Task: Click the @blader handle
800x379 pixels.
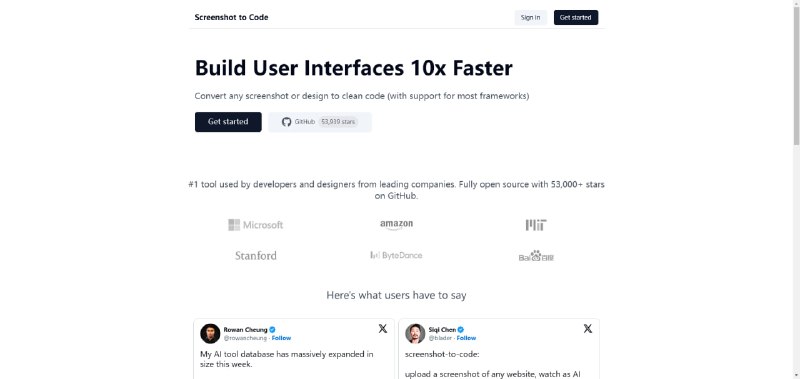Action: pos(440,338)
